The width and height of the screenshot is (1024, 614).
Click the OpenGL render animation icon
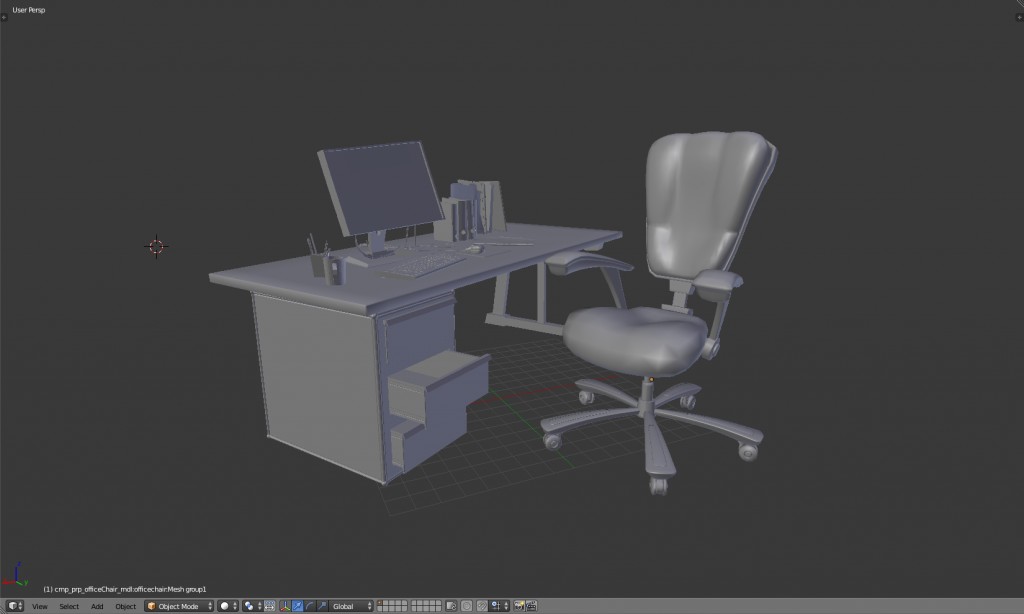point(531,605)
